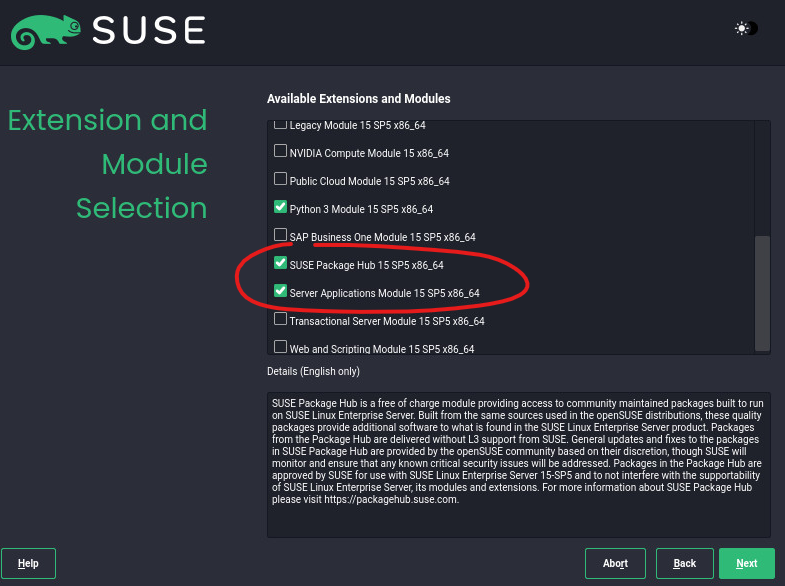
Task: Disable Server Applications Module 15 SP5
Action: coord(280,291)
